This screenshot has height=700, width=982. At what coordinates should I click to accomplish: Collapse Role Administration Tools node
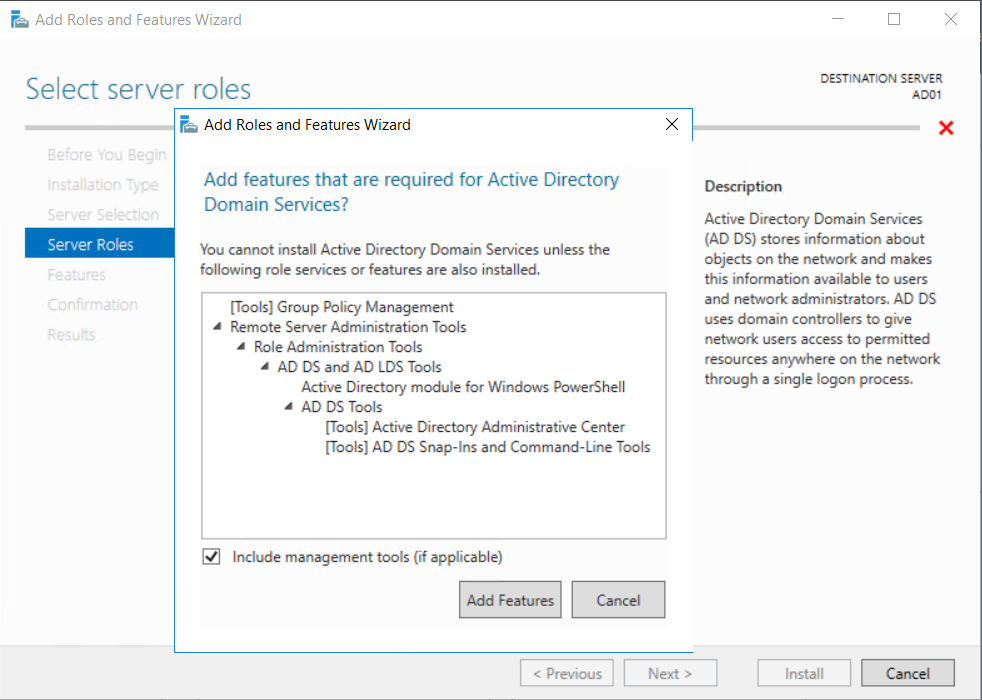(x=241, y=347)
